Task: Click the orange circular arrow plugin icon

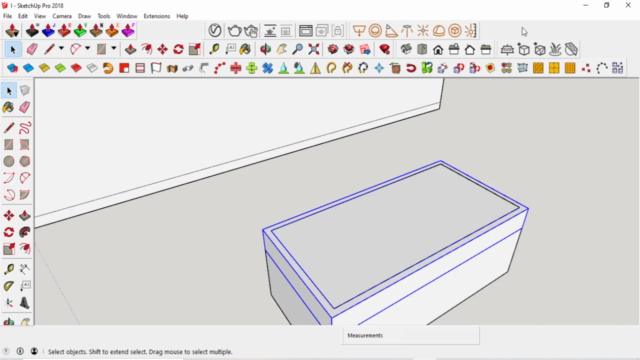Action: click(108, 68)
